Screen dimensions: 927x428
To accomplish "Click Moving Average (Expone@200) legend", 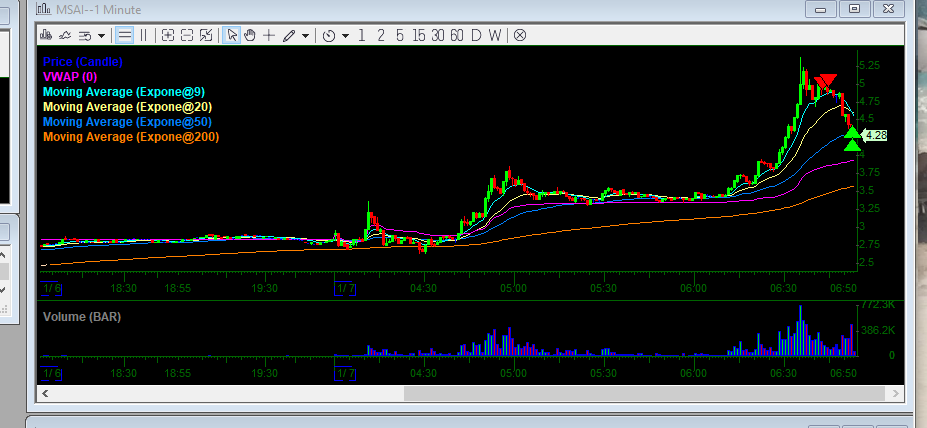I will tap(131, 137).
